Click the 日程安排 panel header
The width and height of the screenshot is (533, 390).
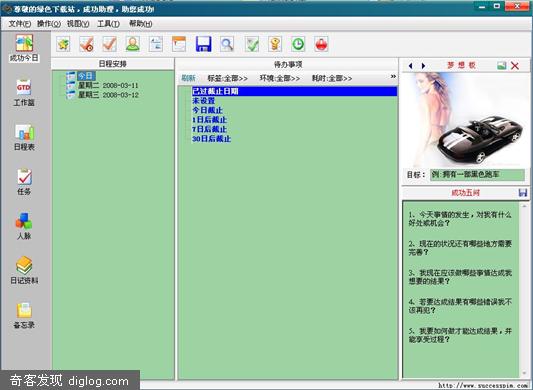(113, 64)
